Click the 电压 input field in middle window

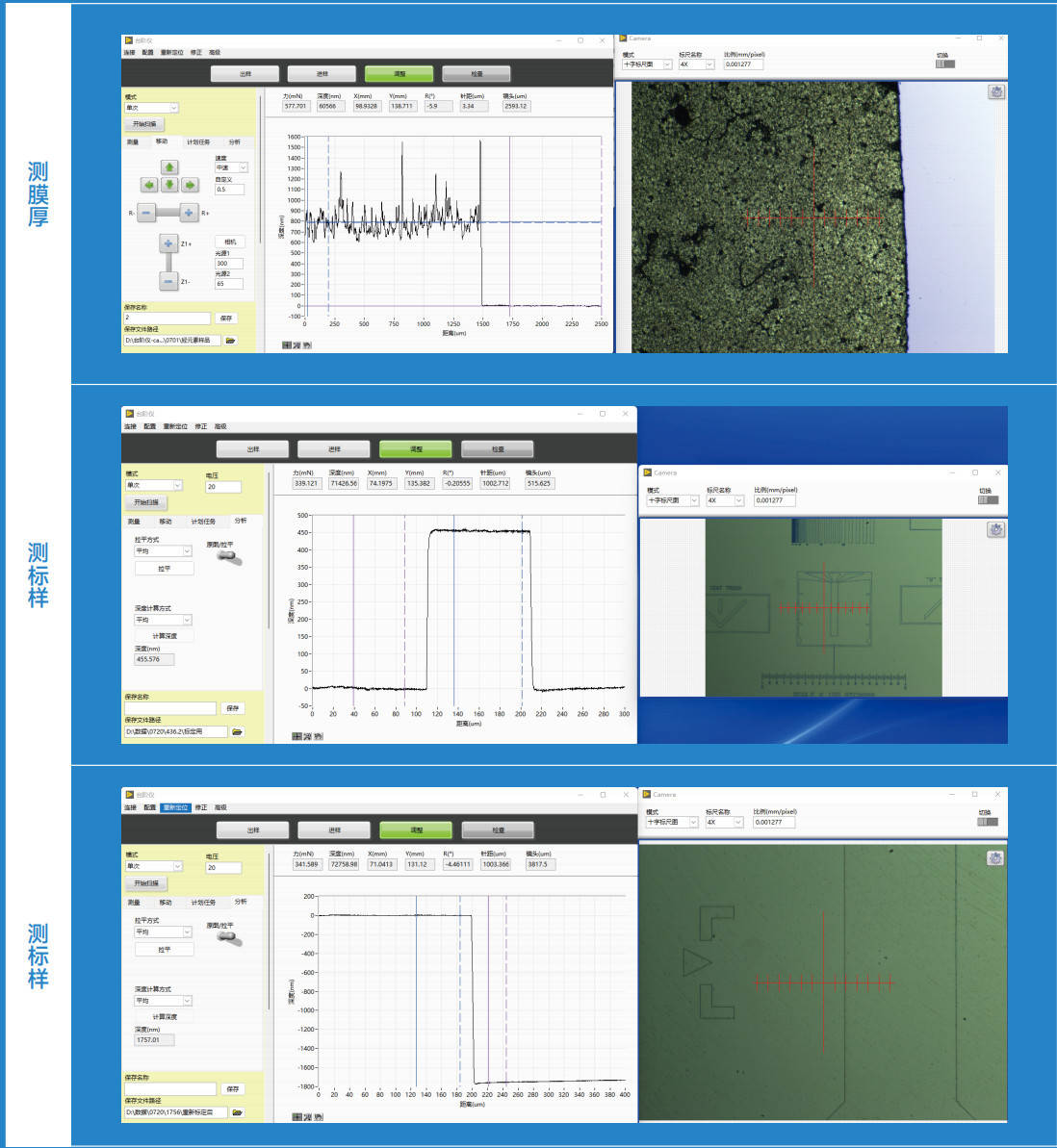pos(222,487)
